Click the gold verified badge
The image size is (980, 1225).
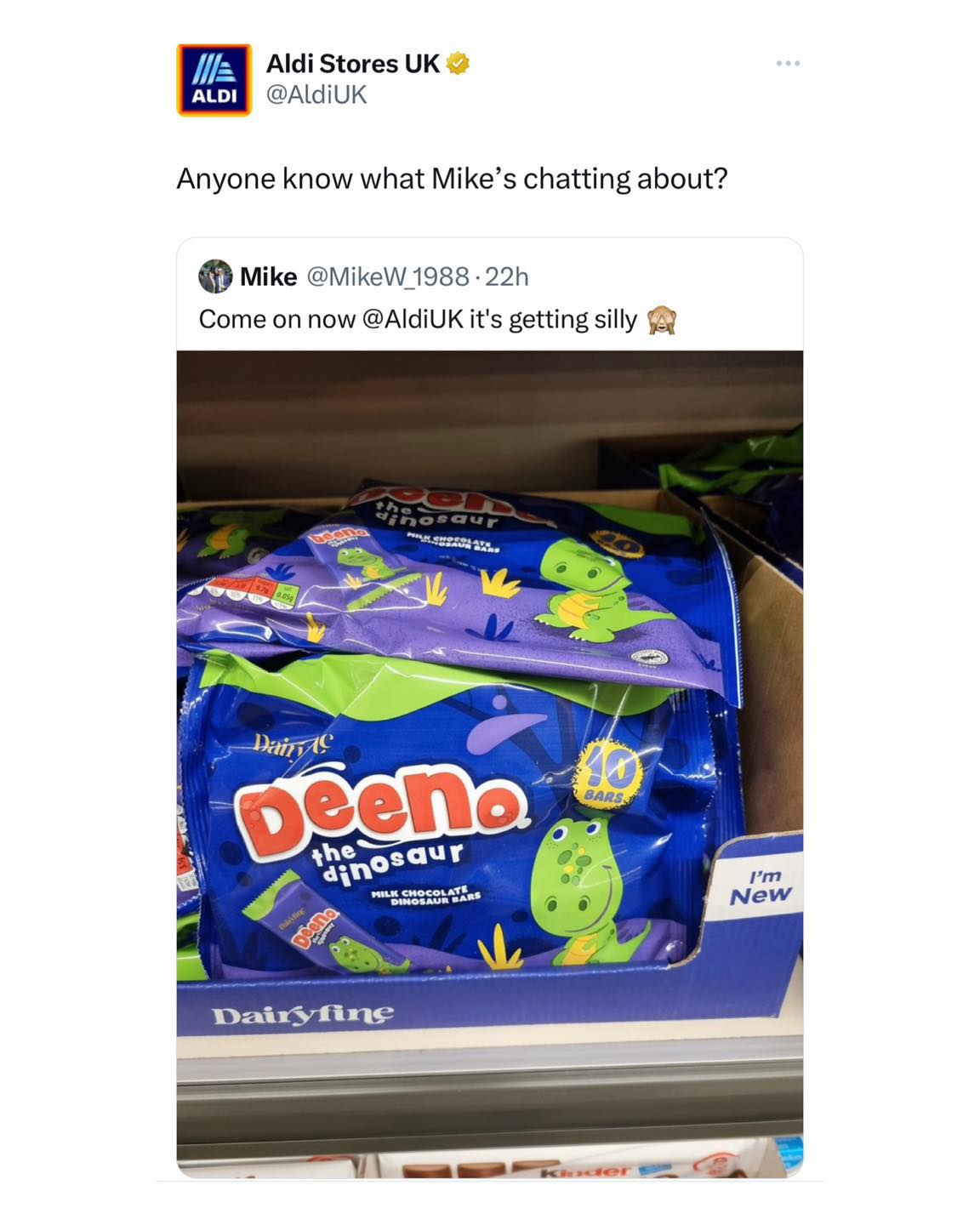tap(458, 63)
